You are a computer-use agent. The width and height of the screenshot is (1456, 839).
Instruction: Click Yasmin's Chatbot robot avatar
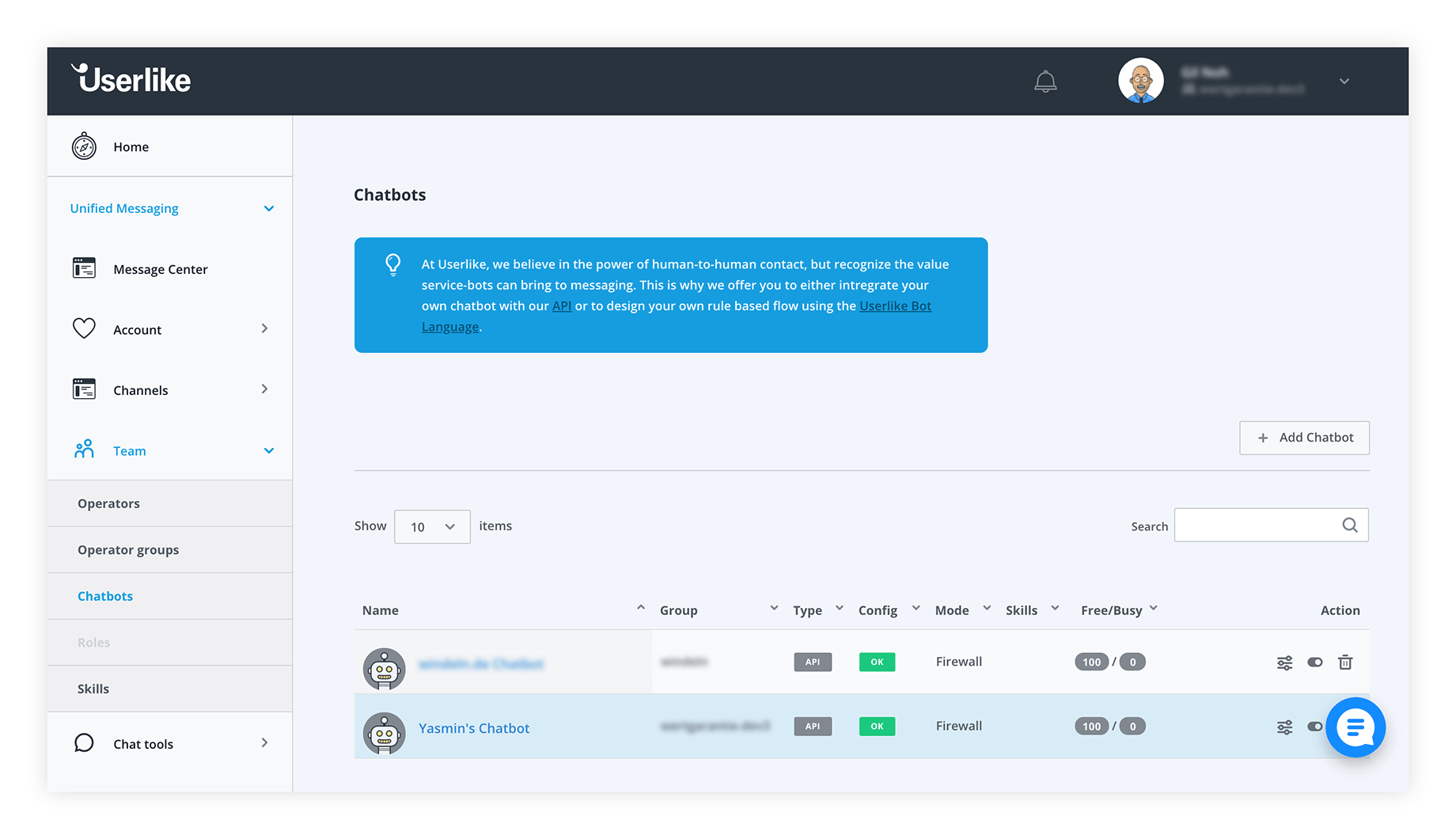[x=385, y=733]
